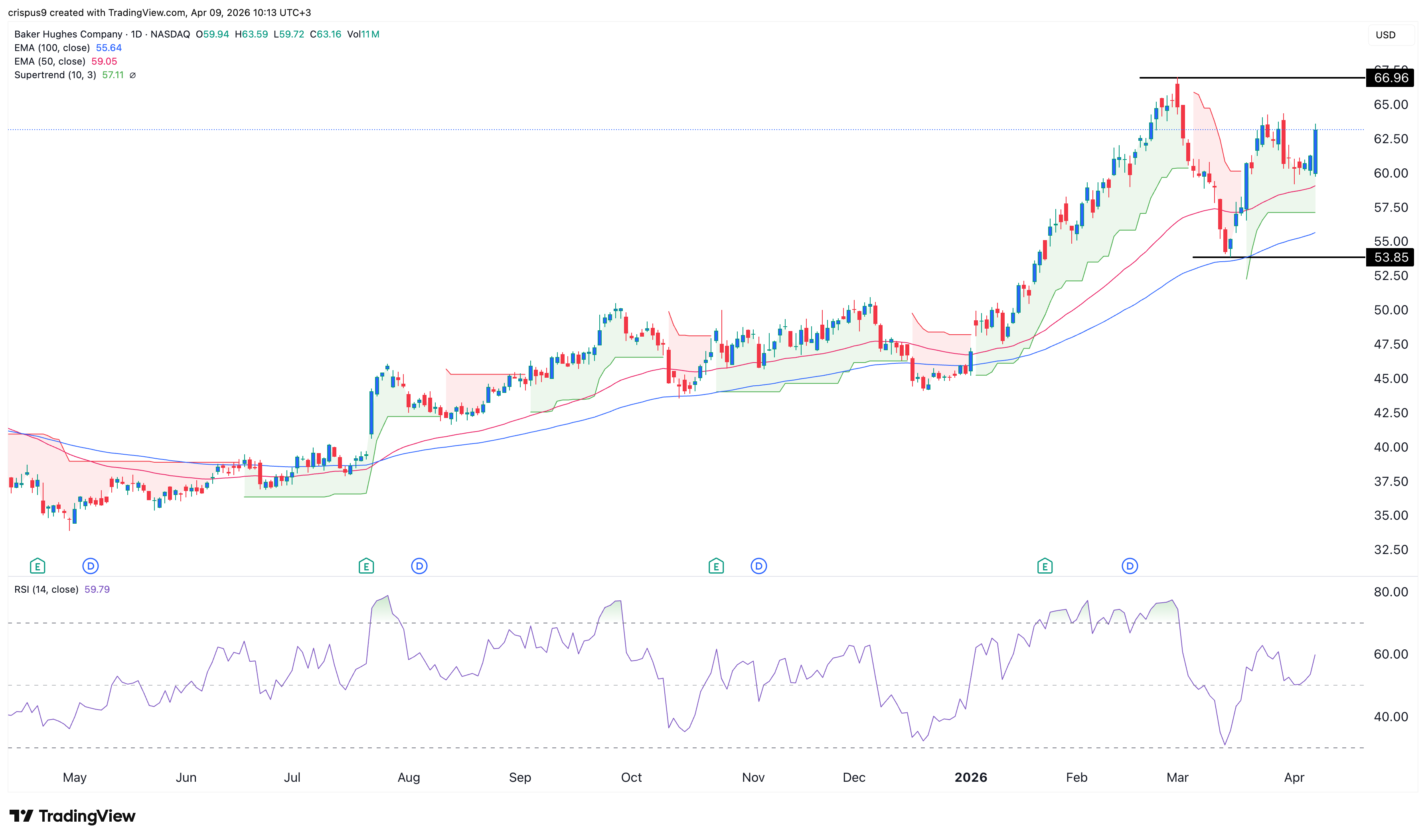
Task: Click the earnings marker left of May
Action: click(x=38, y=566)
